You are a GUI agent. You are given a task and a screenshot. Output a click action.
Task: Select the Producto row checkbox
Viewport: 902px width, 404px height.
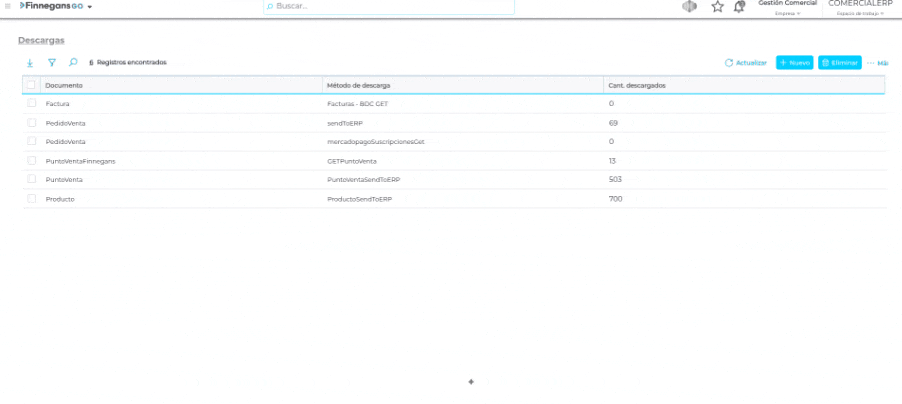pos(31,198)
